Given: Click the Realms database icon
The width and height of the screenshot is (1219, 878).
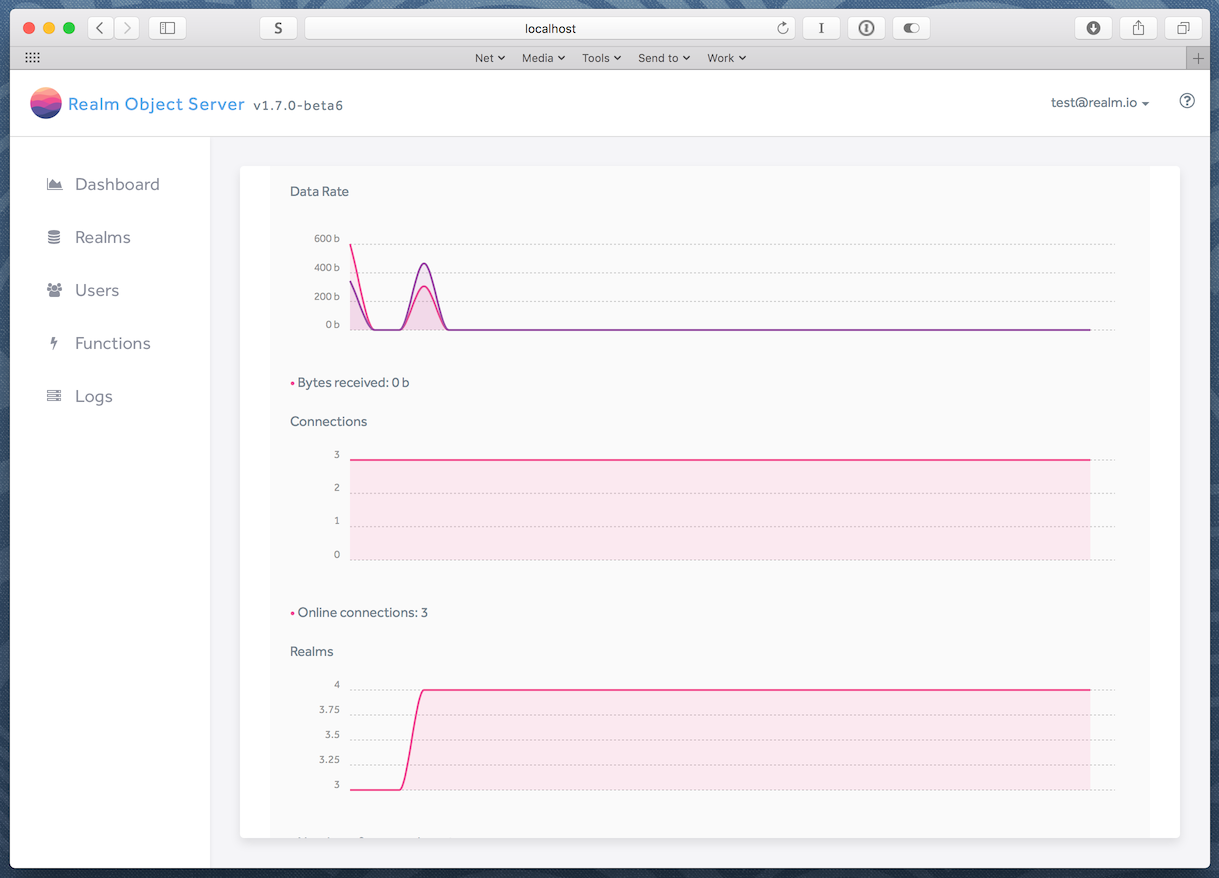Looking at the screenshot, I should click(x=54, y=237).
